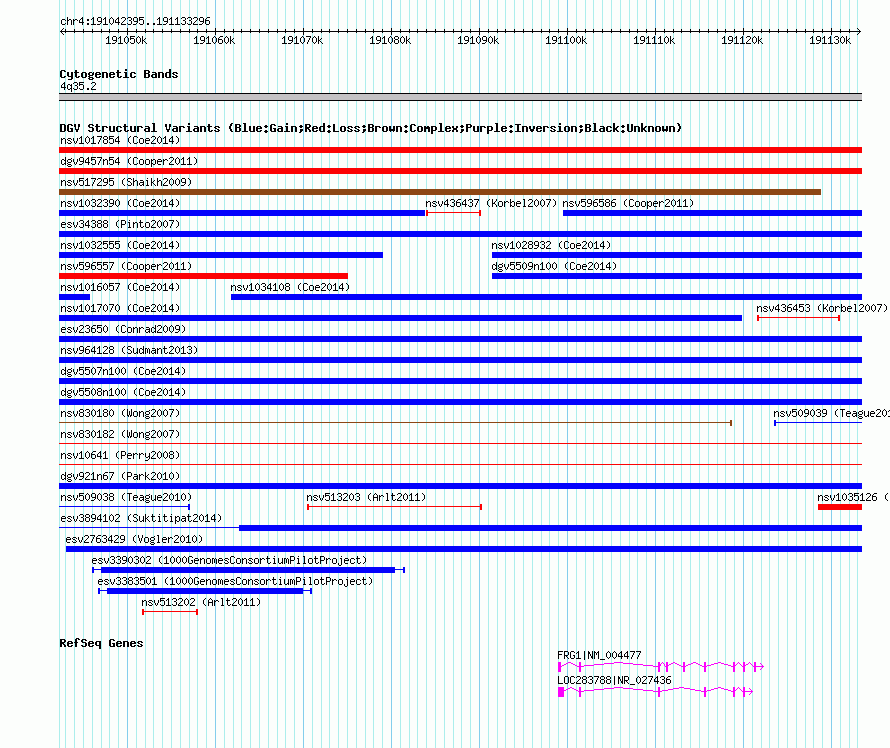The height and width of the screenshot is (748, 890).
Task: Open esv34388 (Pinto2007) variant entry
Action: click(x=120, y=224)
